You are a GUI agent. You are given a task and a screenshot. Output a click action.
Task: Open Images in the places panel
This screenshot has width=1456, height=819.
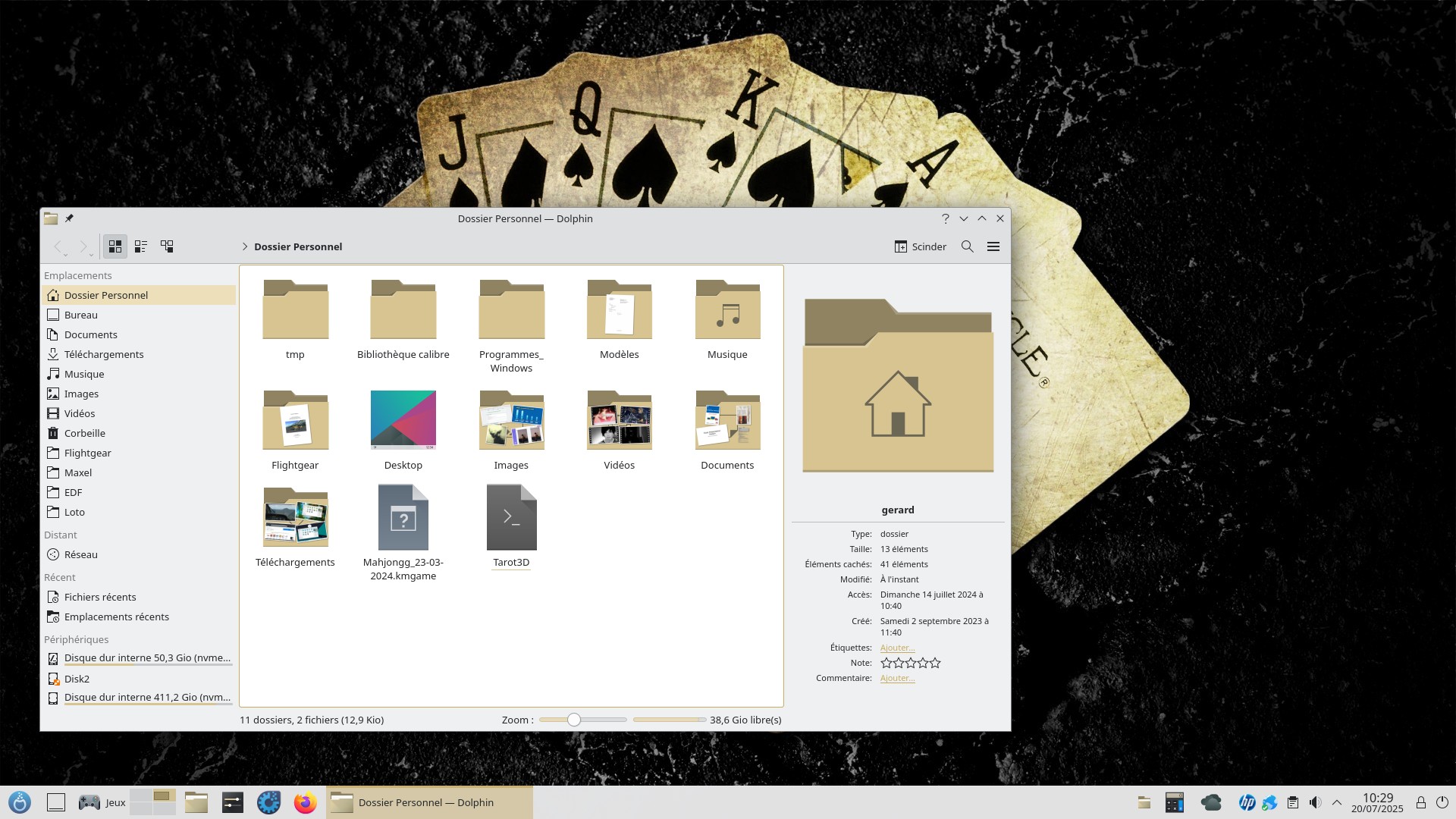pos(140,394)
